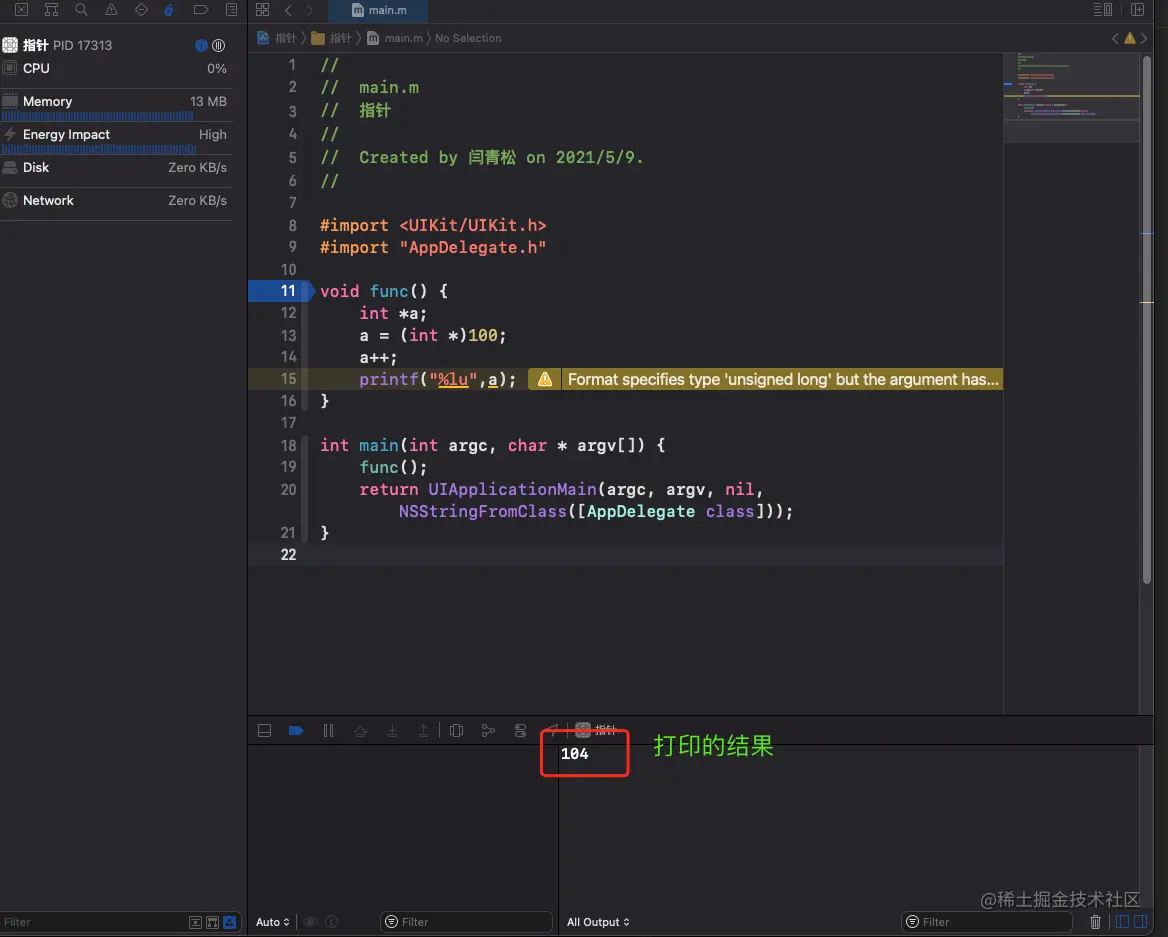
Task: Click the console output 104
Action: point(574,754)
